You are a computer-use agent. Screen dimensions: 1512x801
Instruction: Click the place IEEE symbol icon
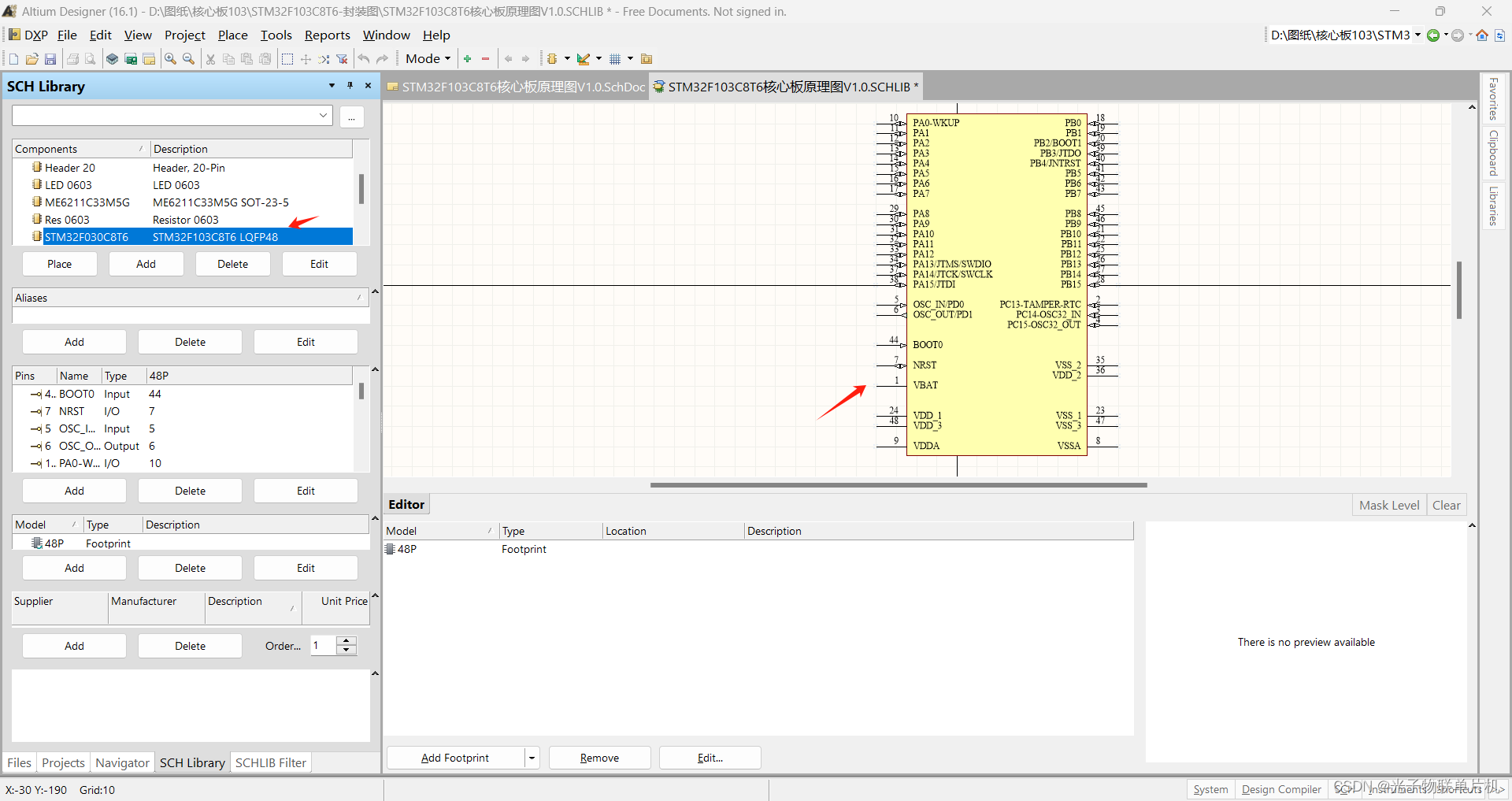pyautogui.click(x=552, y=59)
